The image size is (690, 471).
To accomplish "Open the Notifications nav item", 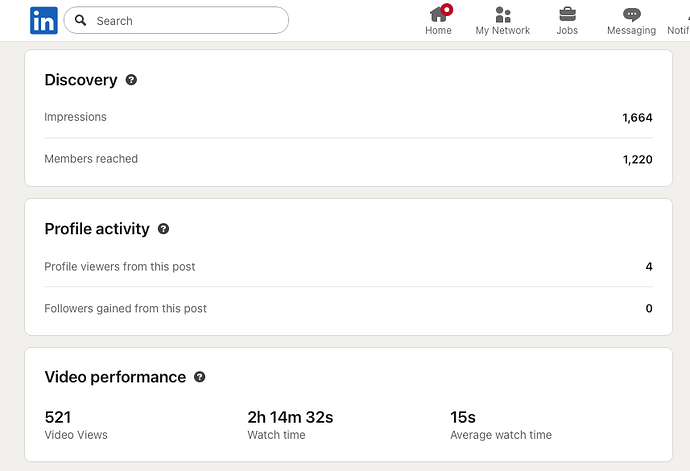I will point(678,21).
